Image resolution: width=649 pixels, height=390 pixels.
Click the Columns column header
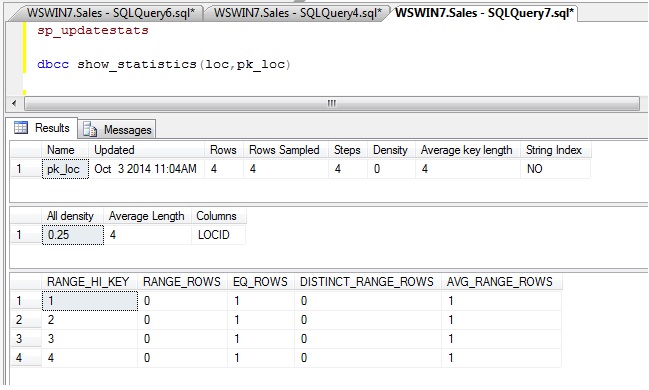[x=219, y=216]
